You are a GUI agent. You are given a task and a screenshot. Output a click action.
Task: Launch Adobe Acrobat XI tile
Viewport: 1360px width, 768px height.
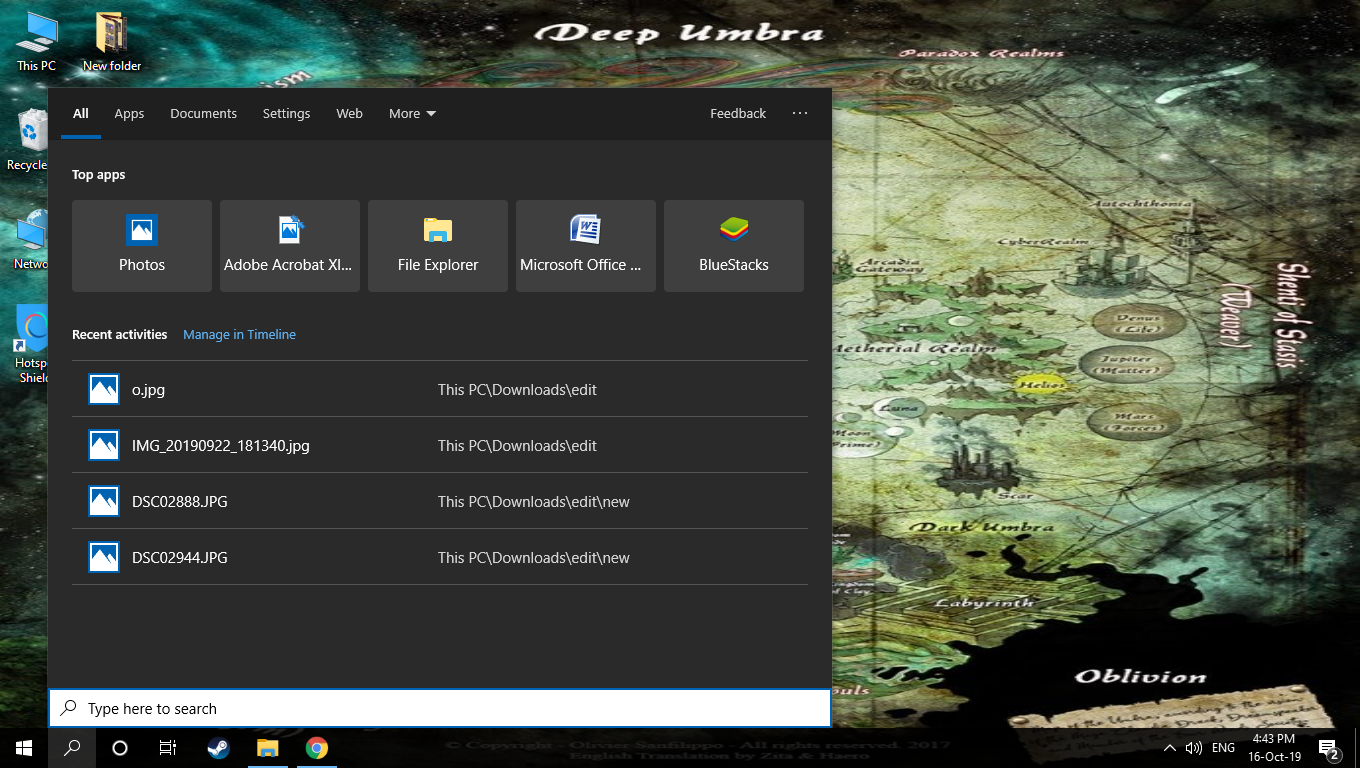point(290,246)
